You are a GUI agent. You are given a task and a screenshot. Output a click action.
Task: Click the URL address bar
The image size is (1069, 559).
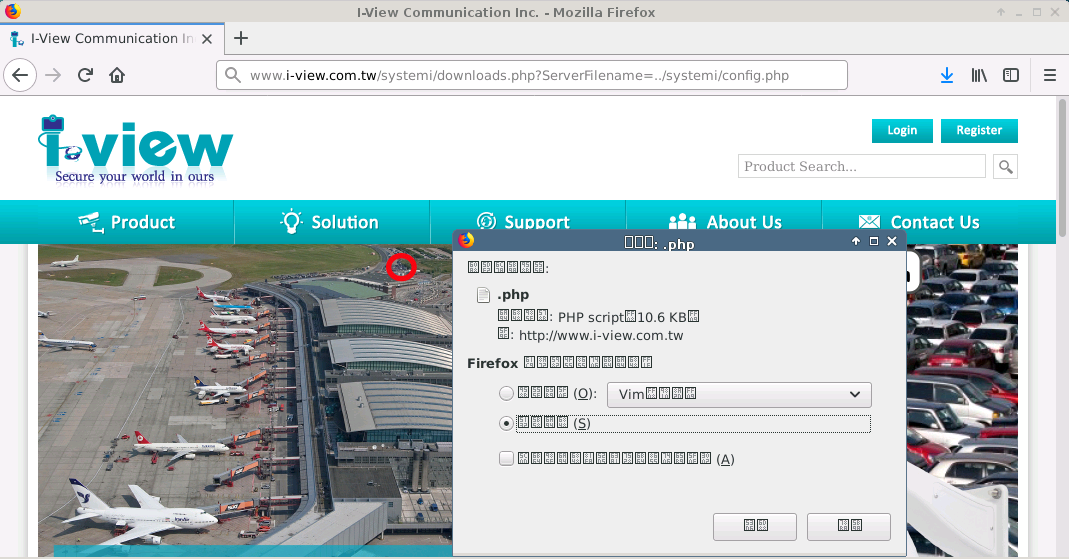click(532, 75)
